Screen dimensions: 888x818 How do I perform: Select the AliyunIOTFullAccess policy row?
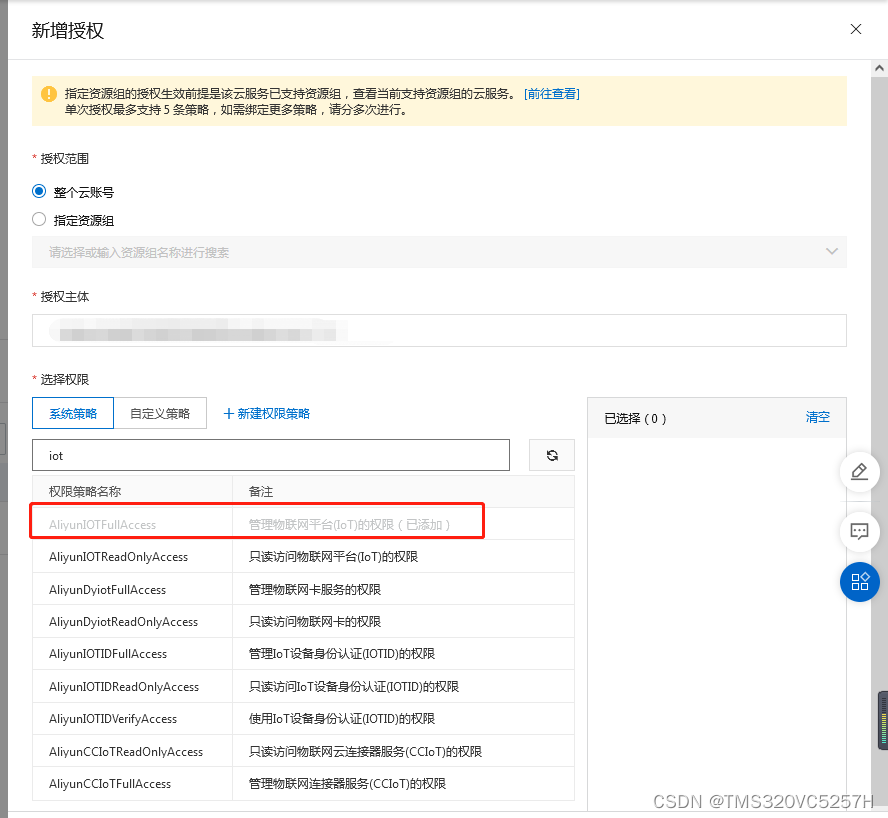click(x=303, y=524)
